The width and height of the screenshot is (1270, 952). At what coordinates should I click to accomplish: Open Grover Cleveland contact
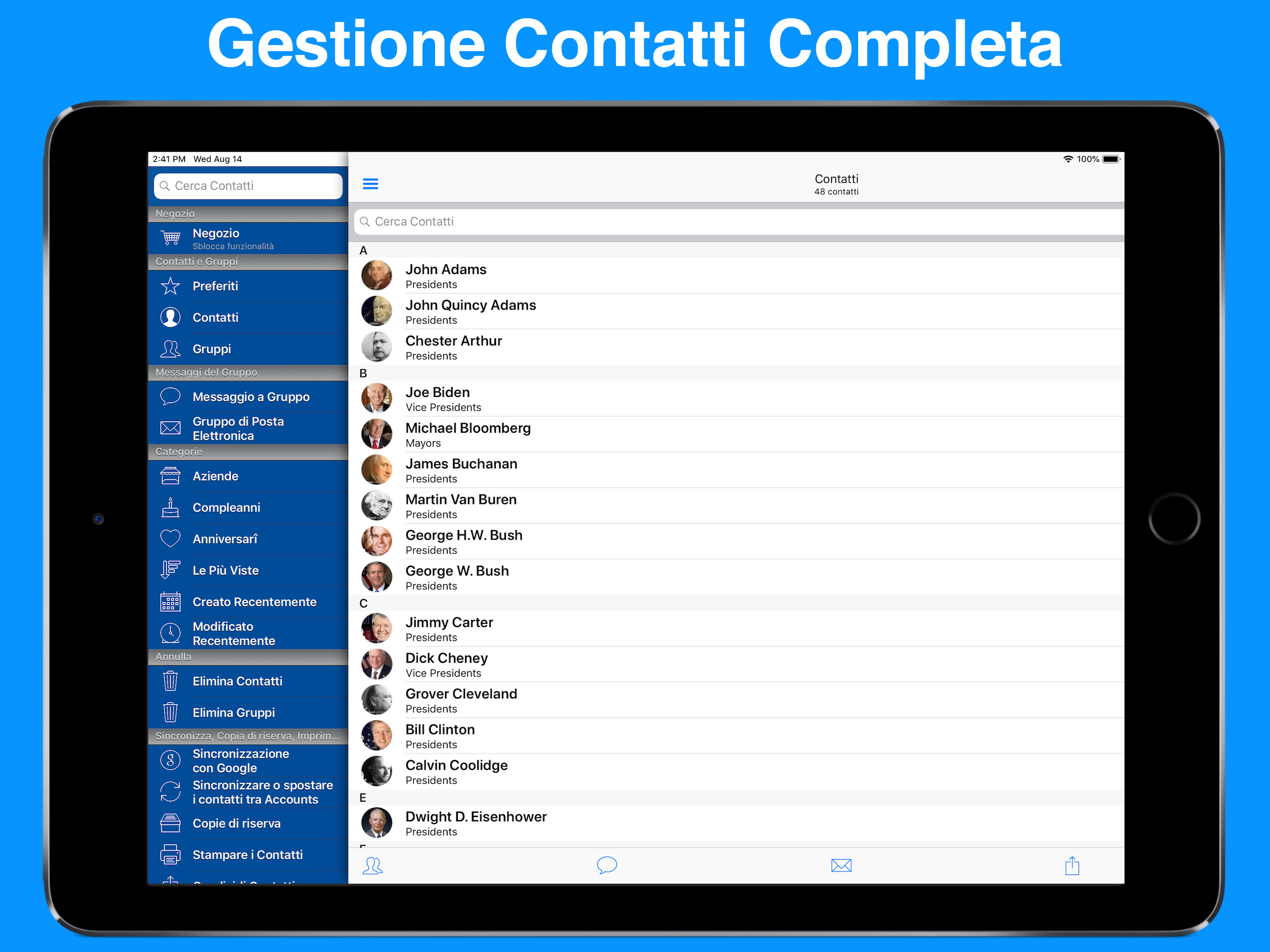point(736,700)
